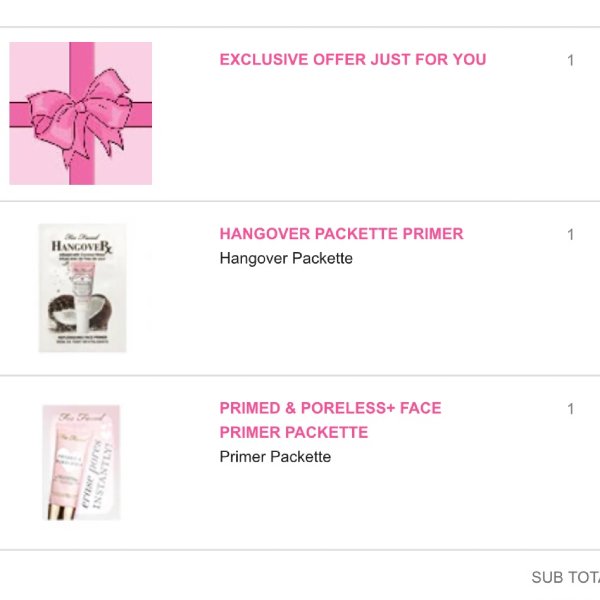Click the Sub Total label
Screen dimensions: 600x600
[x=566, y=577]
